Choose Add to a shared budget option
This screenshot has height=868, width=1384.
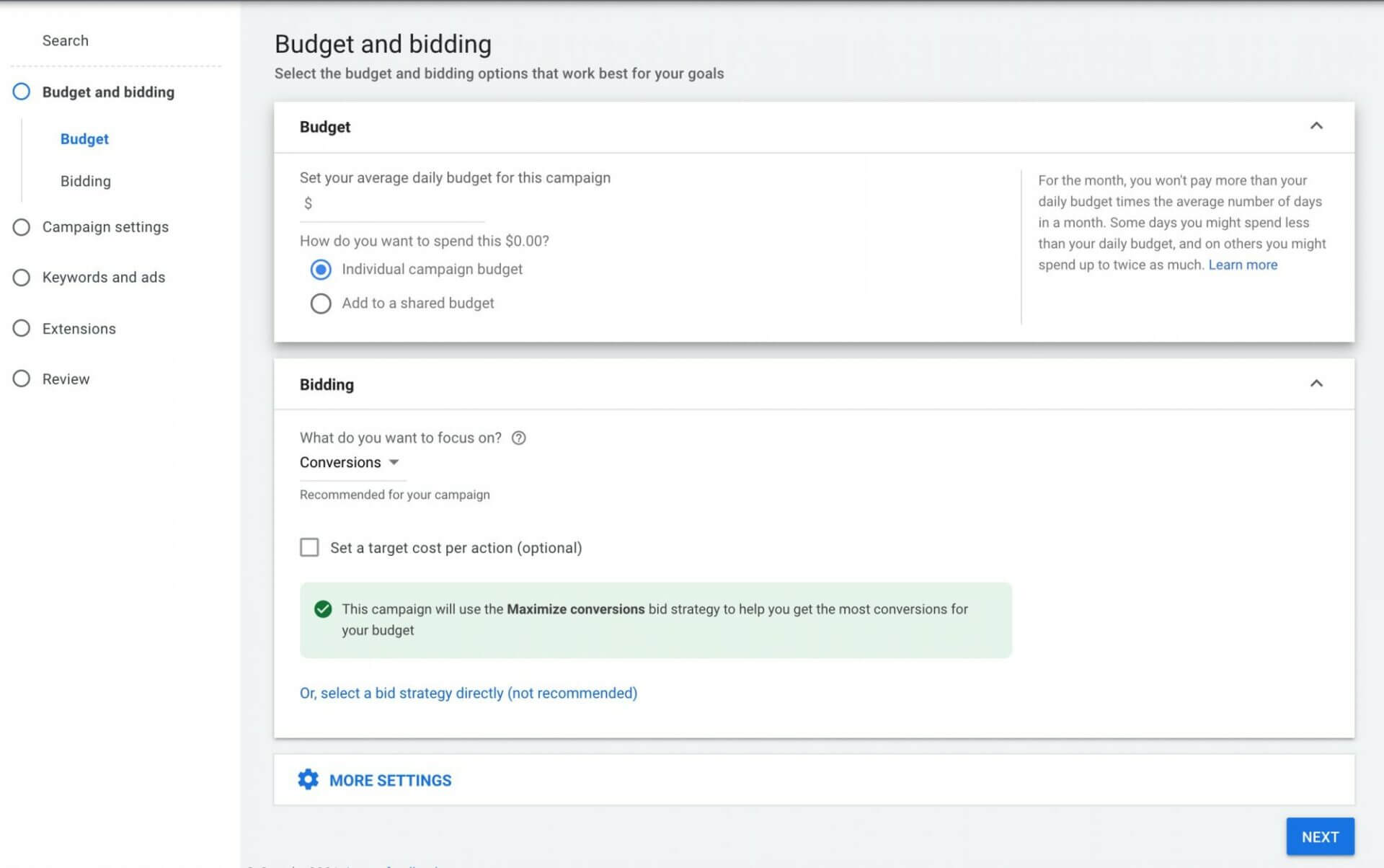[321, 304]
